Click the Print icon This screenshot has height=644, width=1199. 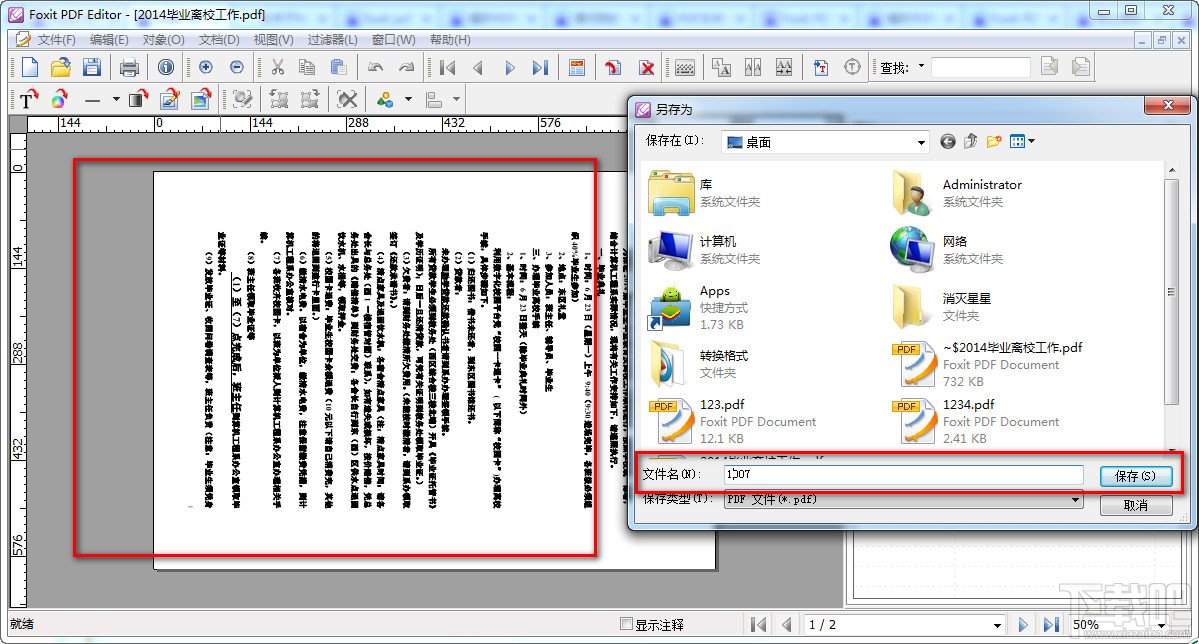(128, 68)
